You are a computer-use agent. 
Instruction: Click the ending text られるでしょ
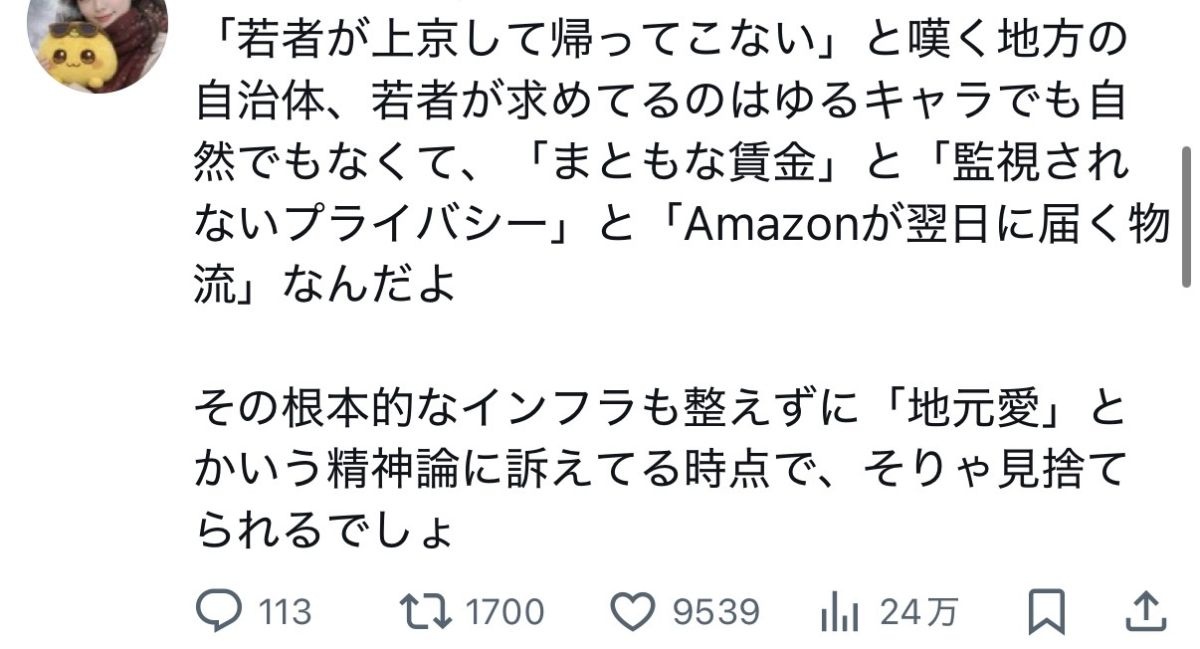point(324,533)
